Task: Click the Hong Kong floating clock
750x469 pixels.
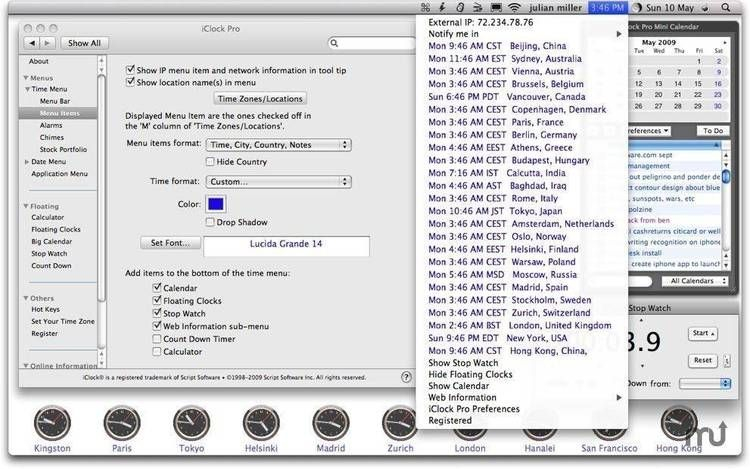Action: (679, 423)
